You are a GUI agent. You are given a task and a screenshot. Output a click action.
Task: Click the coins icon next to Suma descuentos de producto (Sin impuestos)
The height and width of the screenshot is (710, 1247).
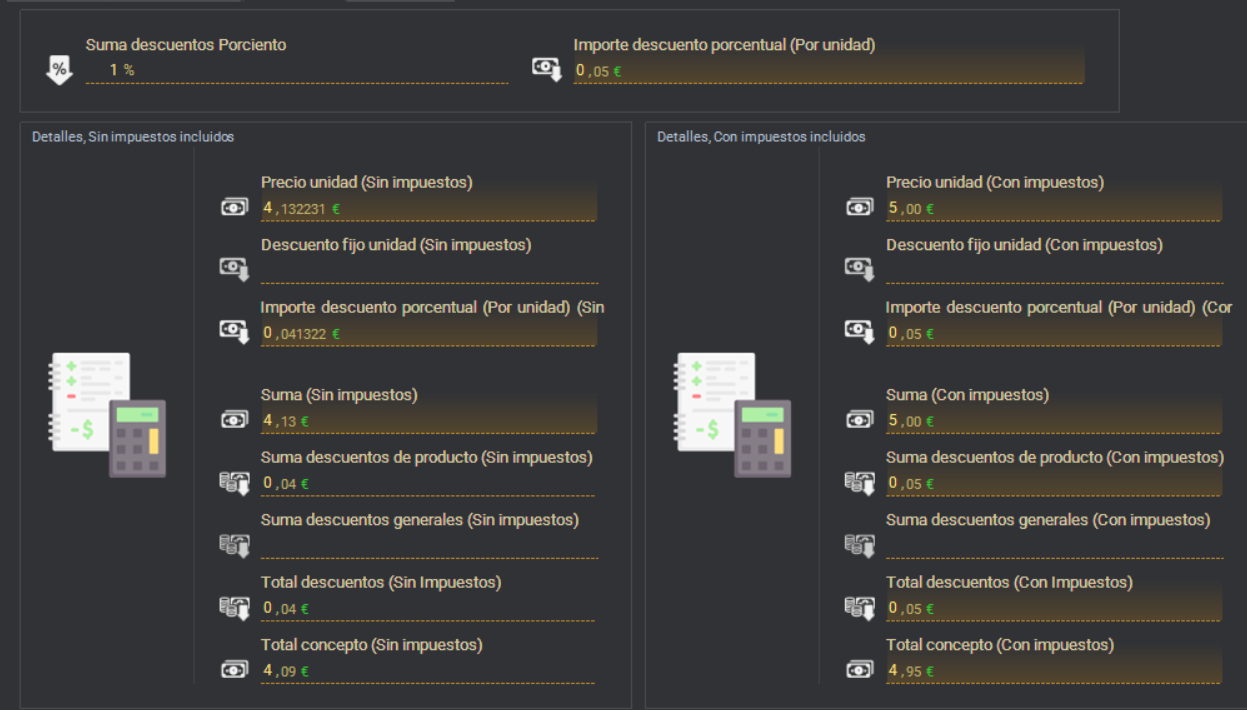[234, 481]
